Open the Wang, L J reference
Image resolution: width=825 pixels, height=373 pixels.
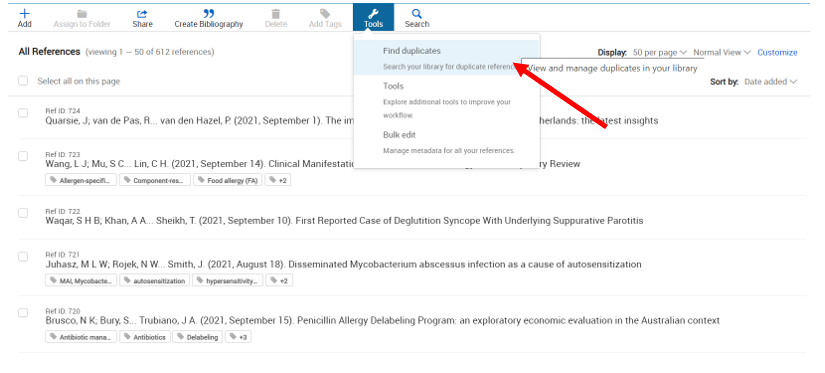pyautogui.click(x=313, y=164)
